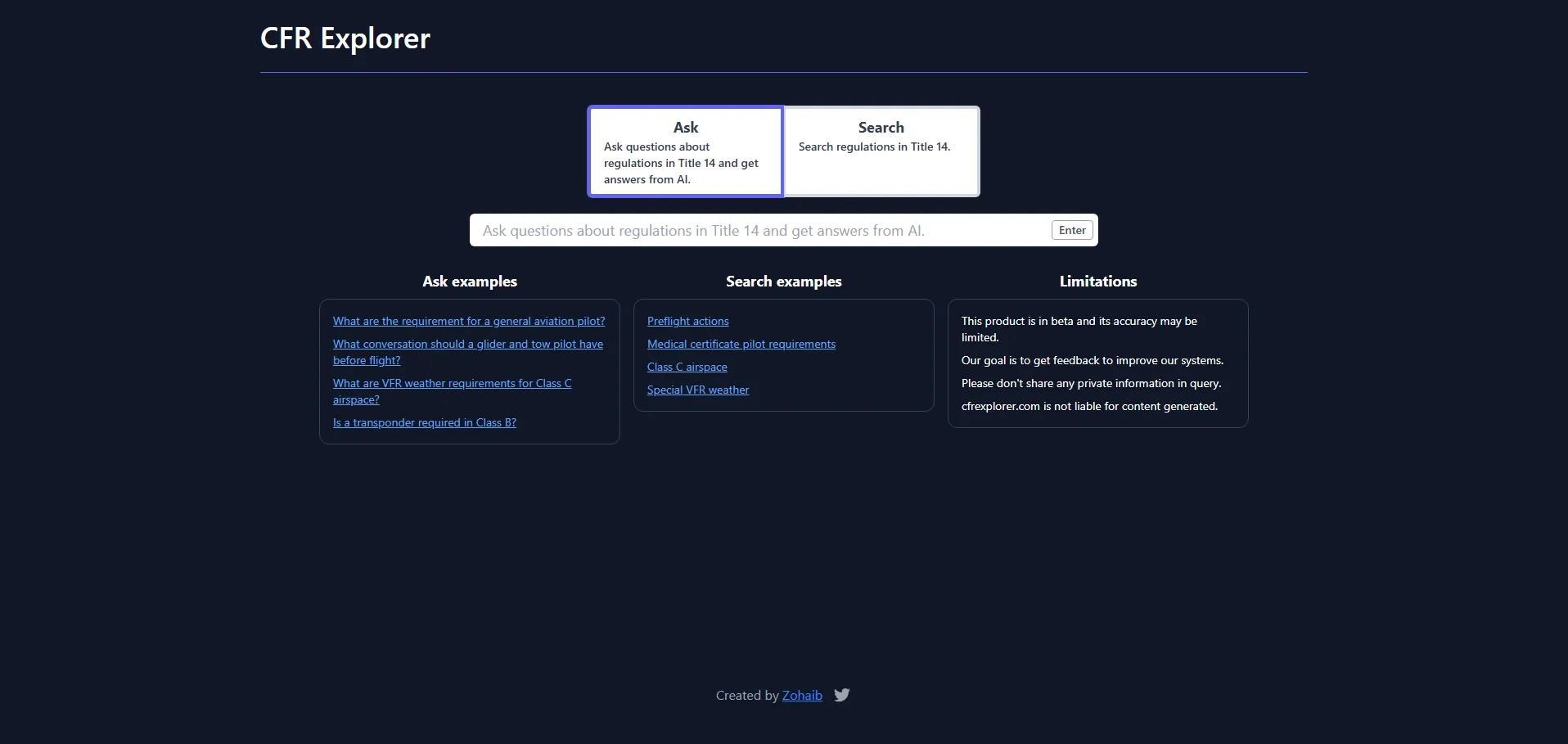Open the Twitter bird icon in footer
This screenshot has height=744, width=1568.
(x=841, y=695)
